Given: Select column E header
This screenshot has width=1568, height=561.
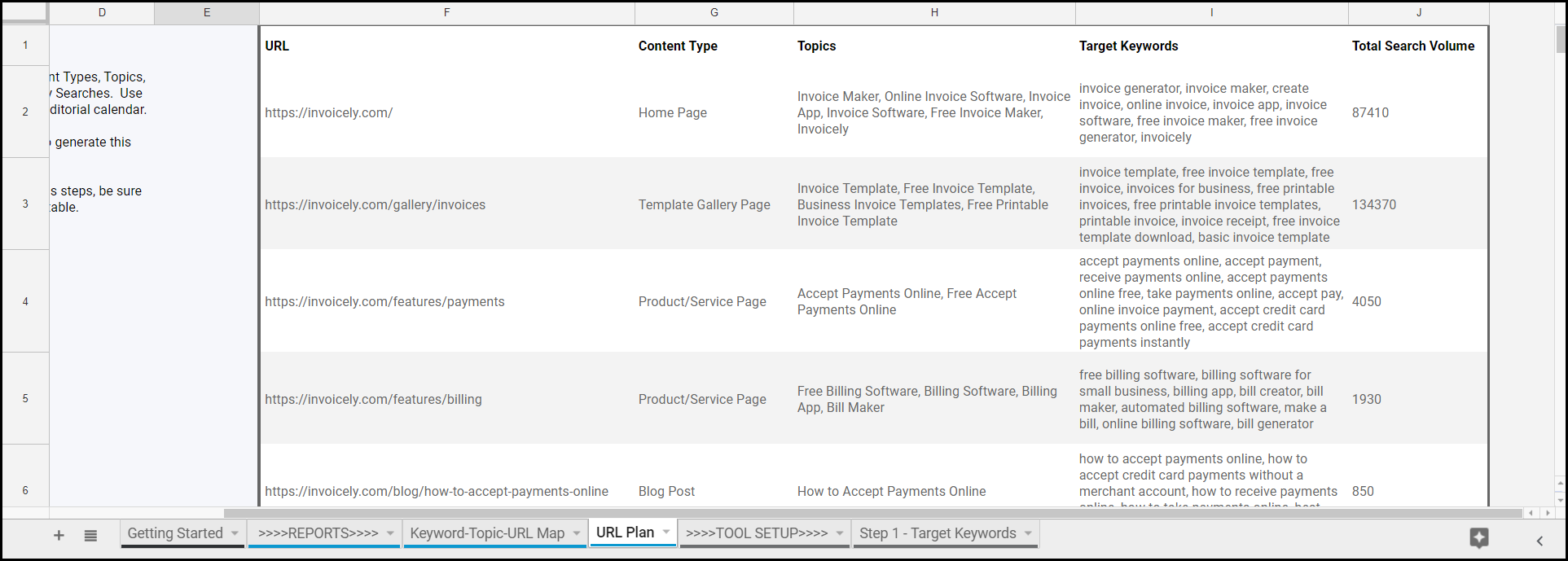Looking at the screenshot, I should point(207,12).
